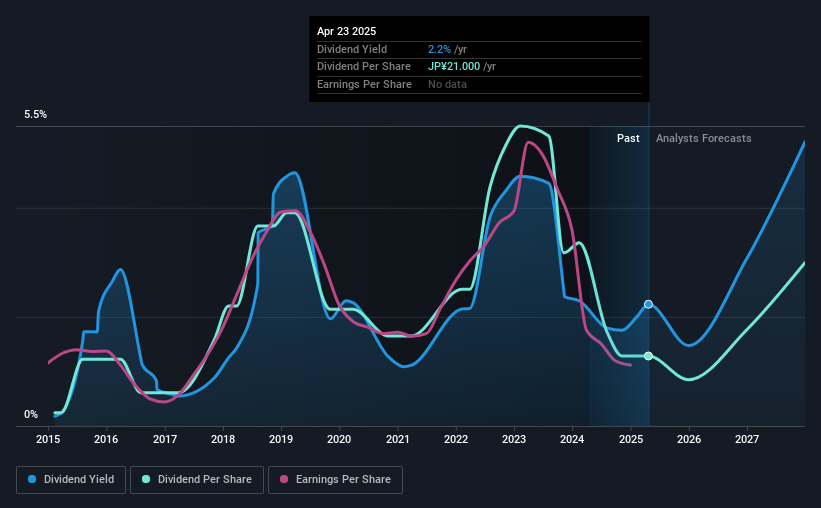Image resolution: width=821 pixels, height=508 pixels.
Task: Select the Analysts Forecasts label
Action: pos(703,138)
